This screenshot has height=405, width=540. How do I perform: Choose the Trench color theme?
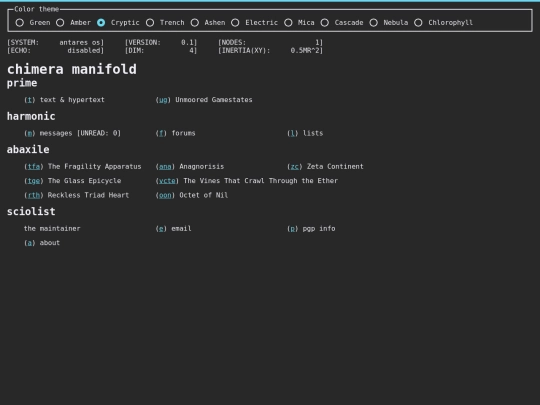pos(150,23)
